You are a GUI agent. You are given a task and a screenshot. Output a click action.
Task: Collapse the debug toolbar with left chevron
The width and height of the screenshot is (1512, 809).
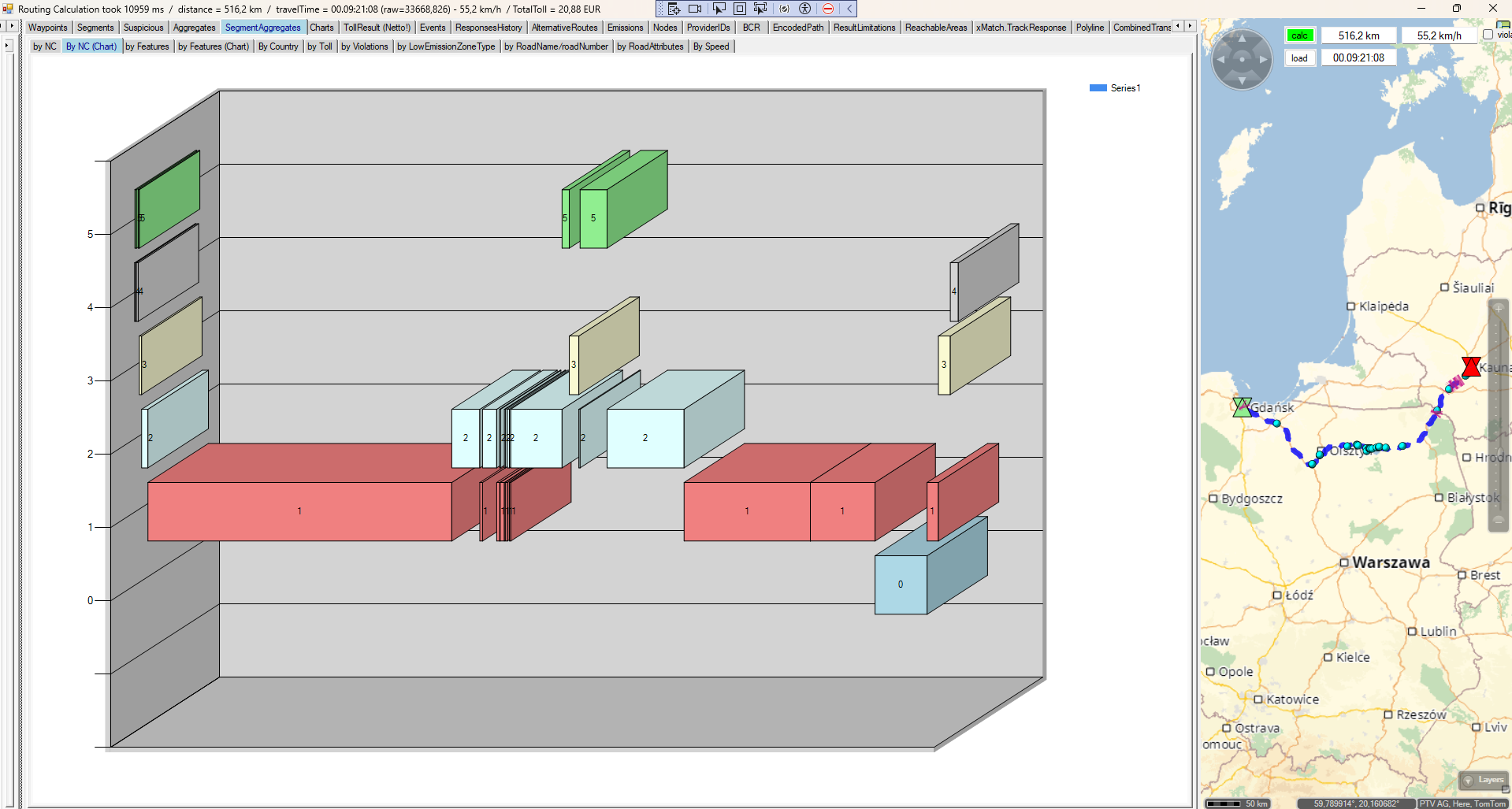click(x=849, y=9)
